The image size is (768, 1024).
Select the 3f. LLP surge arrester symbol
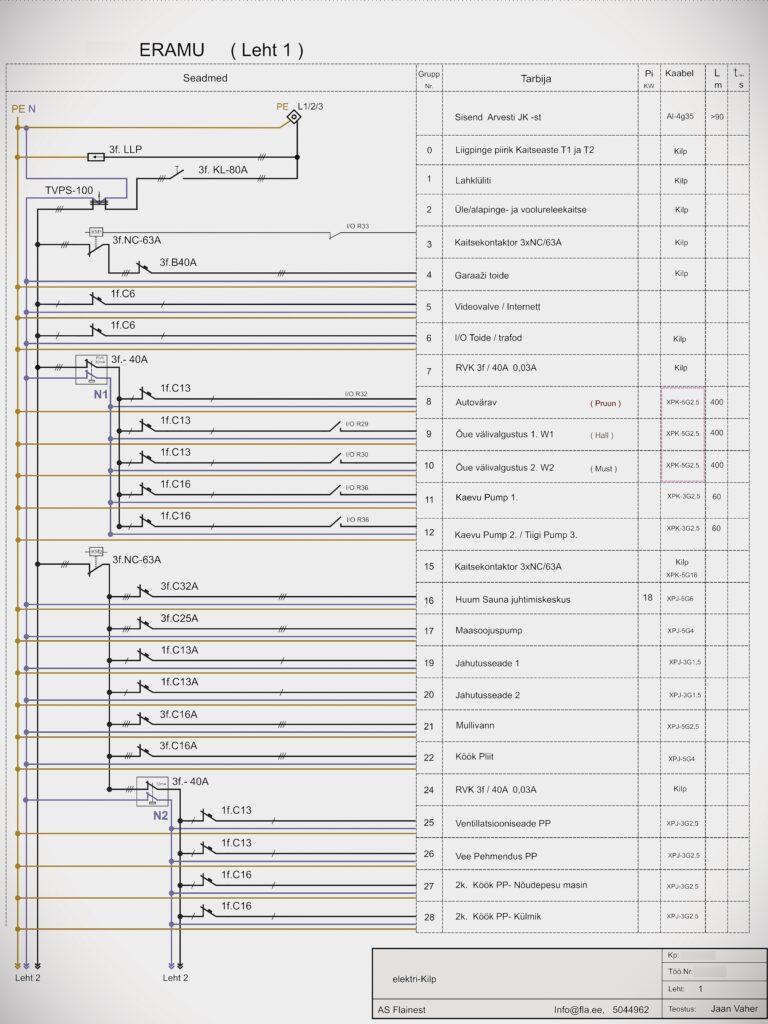[97, 157]
